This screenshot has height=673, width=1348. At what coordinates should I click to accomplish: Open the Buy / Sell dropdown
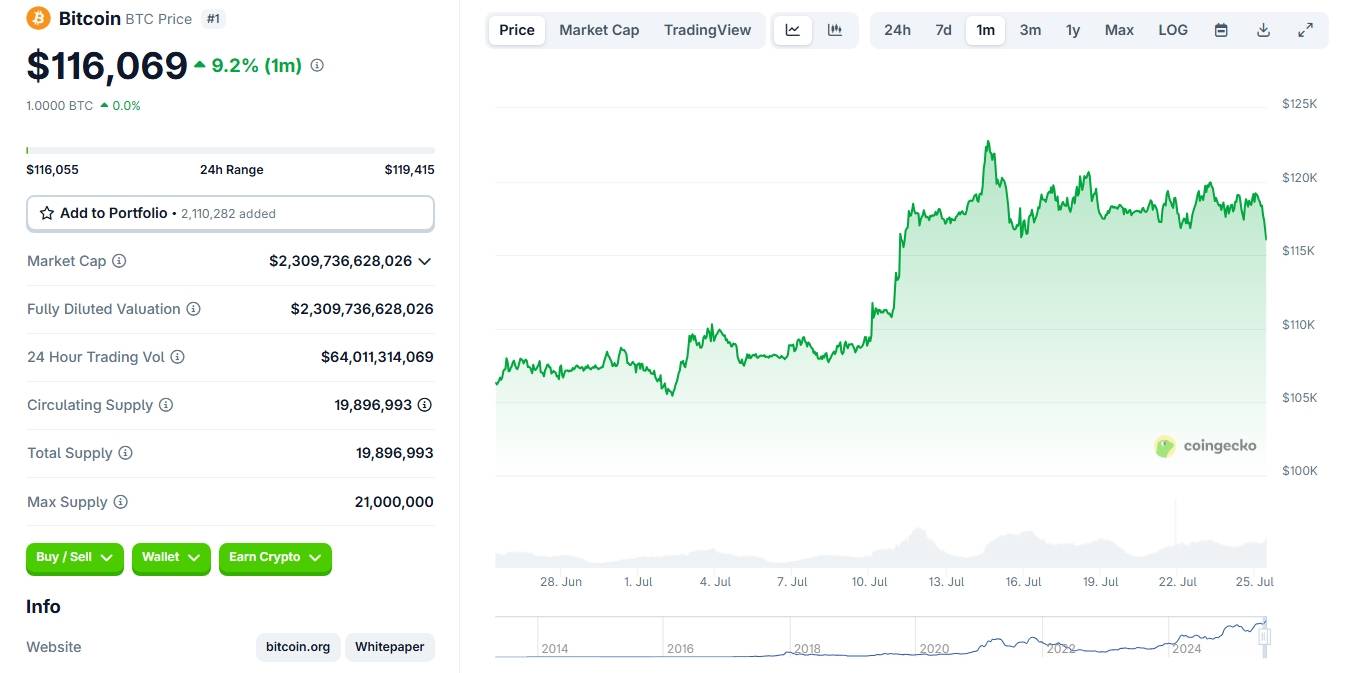tap(75, 557)
